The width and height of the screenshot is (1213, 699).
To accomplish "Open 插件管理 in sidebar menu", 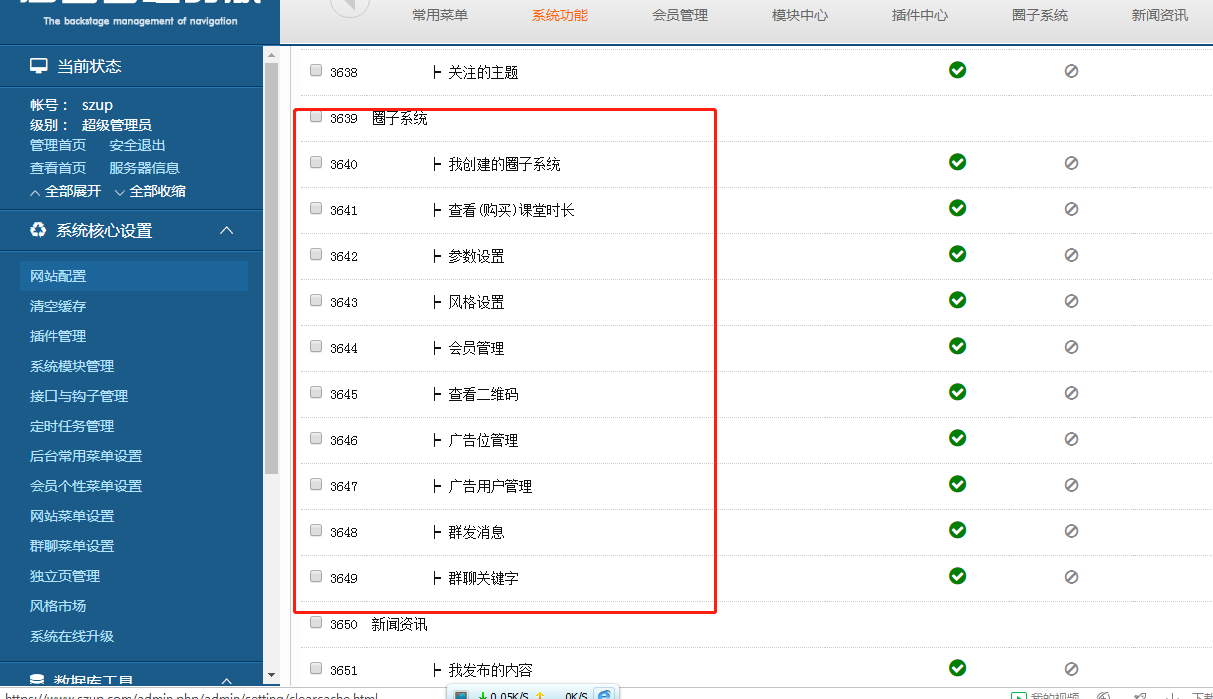I will click(58, 336).
